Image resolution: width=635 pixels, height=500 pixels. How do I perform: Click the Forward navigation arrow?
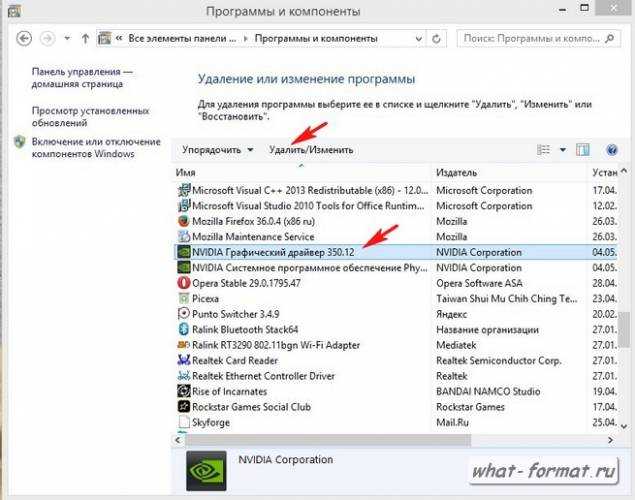point(47,39)
